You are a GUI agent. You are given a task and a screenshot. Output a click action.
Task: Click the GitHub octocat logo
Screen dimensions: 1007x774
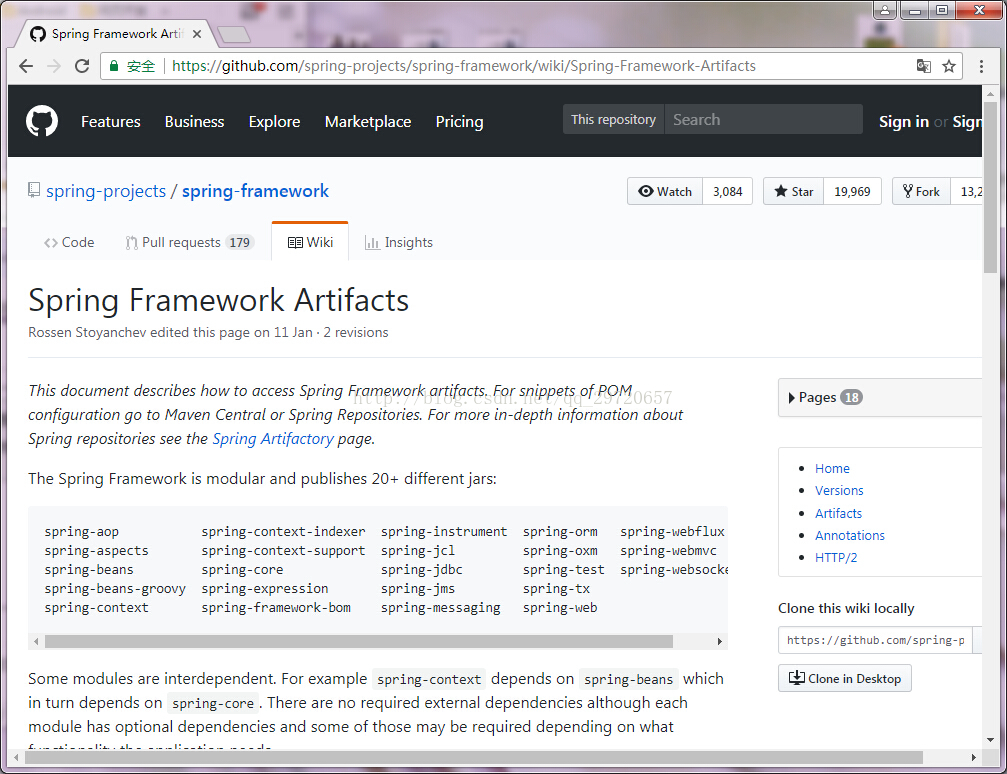pos(42,121)
